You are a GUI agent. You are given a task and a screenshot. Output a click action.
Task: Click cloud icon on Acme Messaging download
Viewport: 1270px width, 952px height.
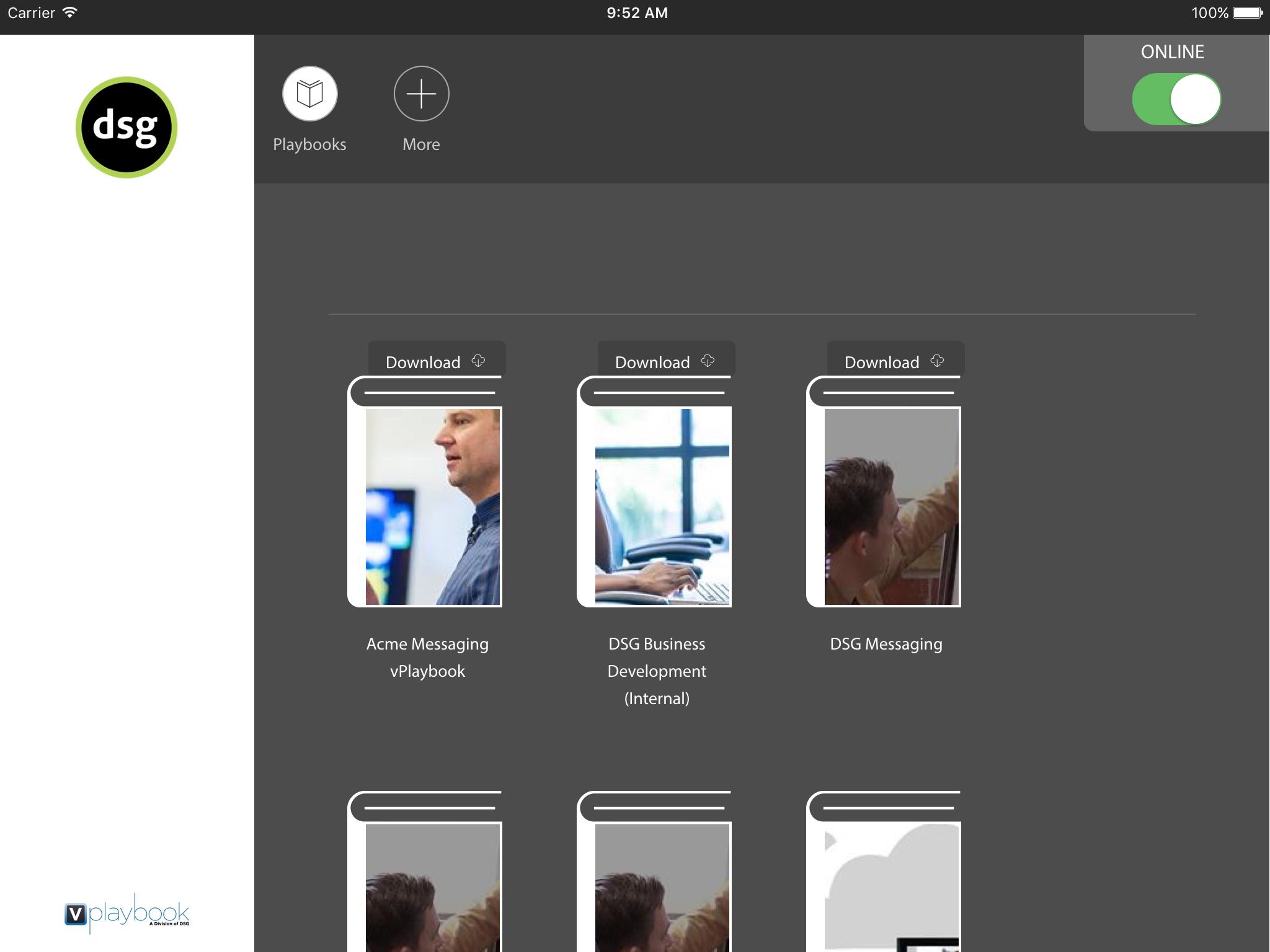coord(478,361)
